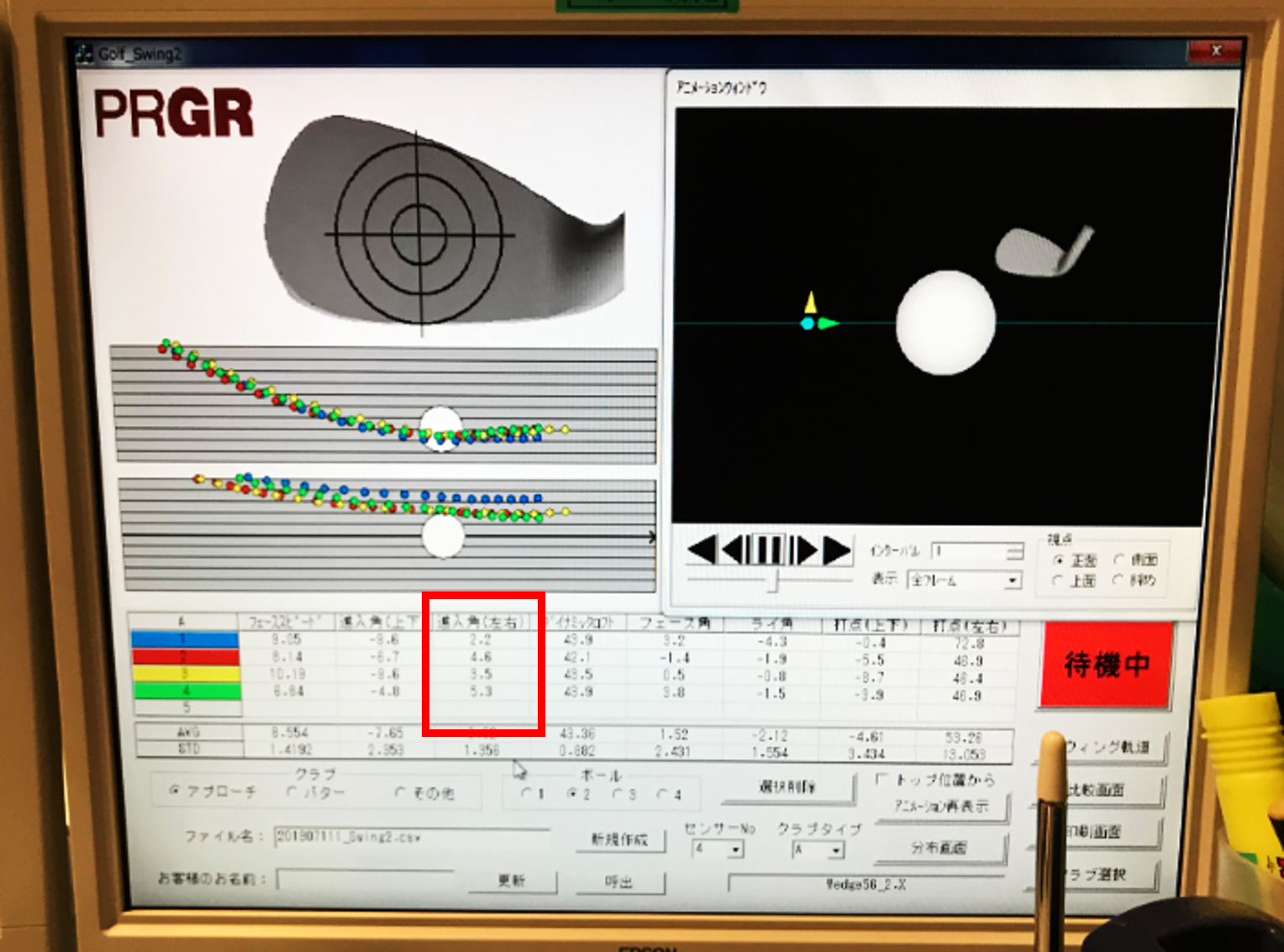Image resolution: width=1284 pixels, height=952 pixels.
Task: Click the 13.053 STD value
Action: (965, 754)
